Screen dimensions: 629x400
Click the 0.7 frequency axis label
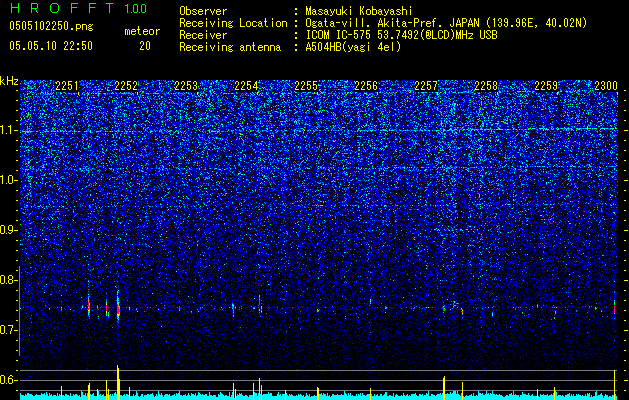(x=9, y=330)
